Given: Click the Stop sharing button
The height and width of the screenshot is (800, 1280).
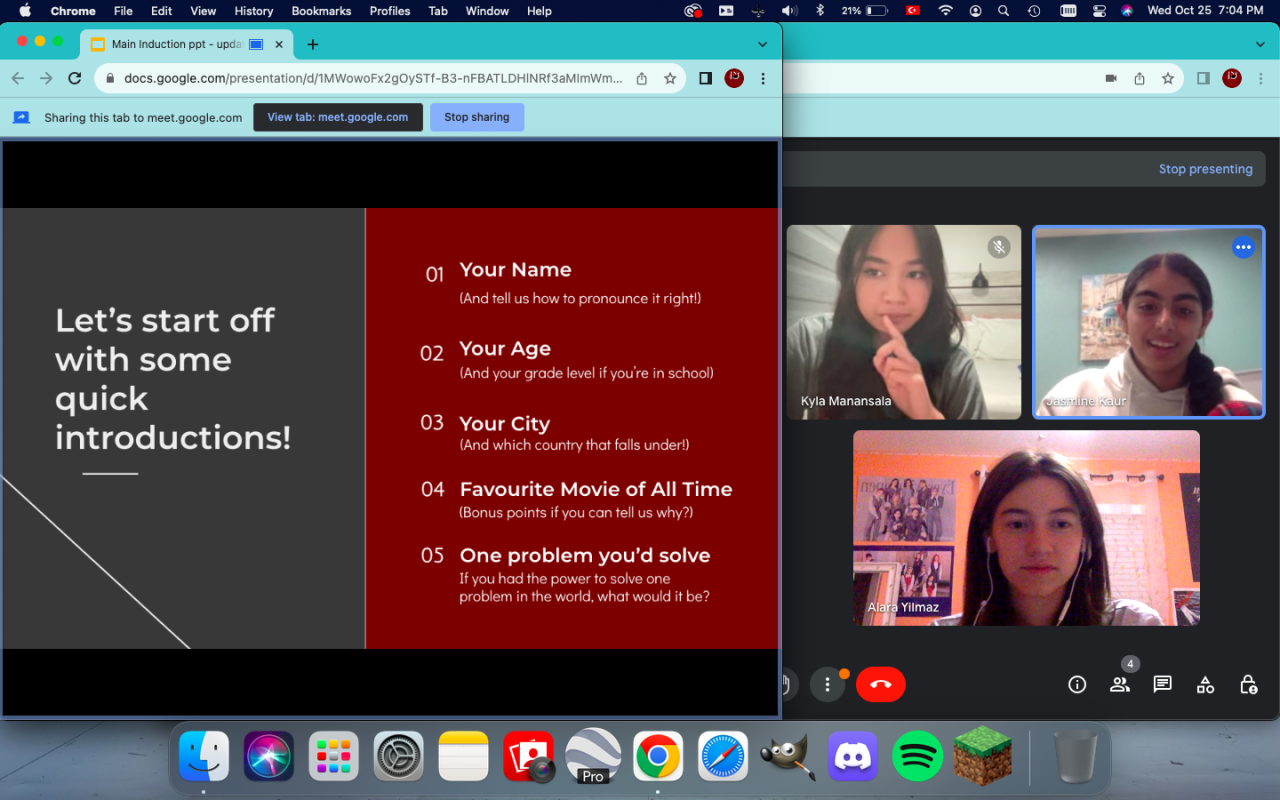Looking at the screenshot, I should pyautogui.click(x=476, y=117).
